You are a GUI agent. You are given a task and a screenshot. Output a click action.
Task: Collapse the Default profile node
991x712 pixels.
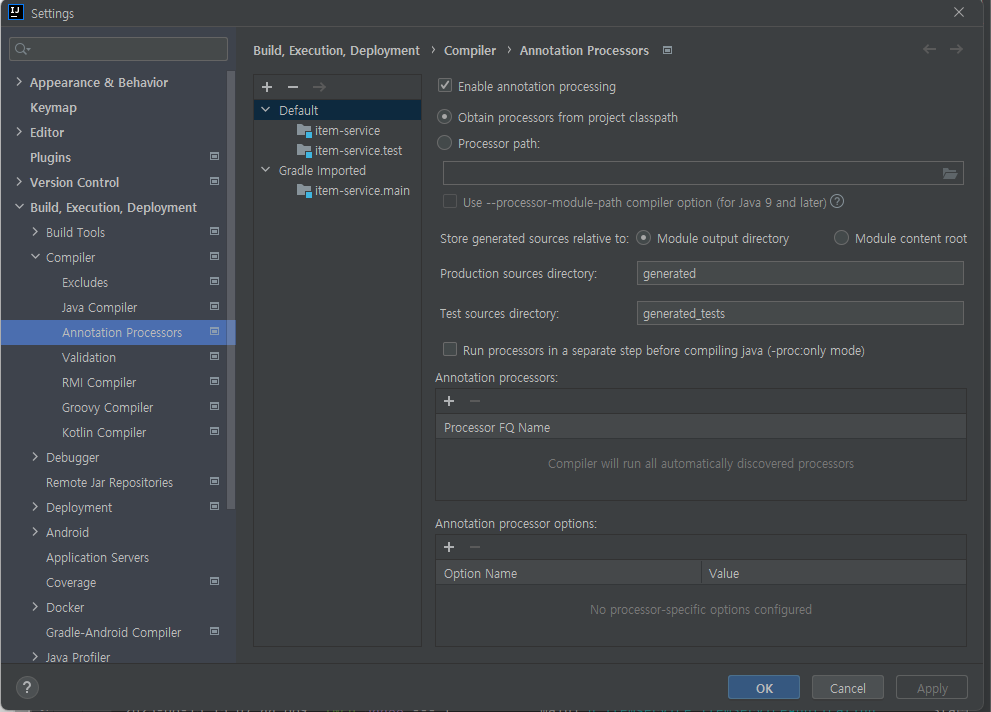pos(265,110)
